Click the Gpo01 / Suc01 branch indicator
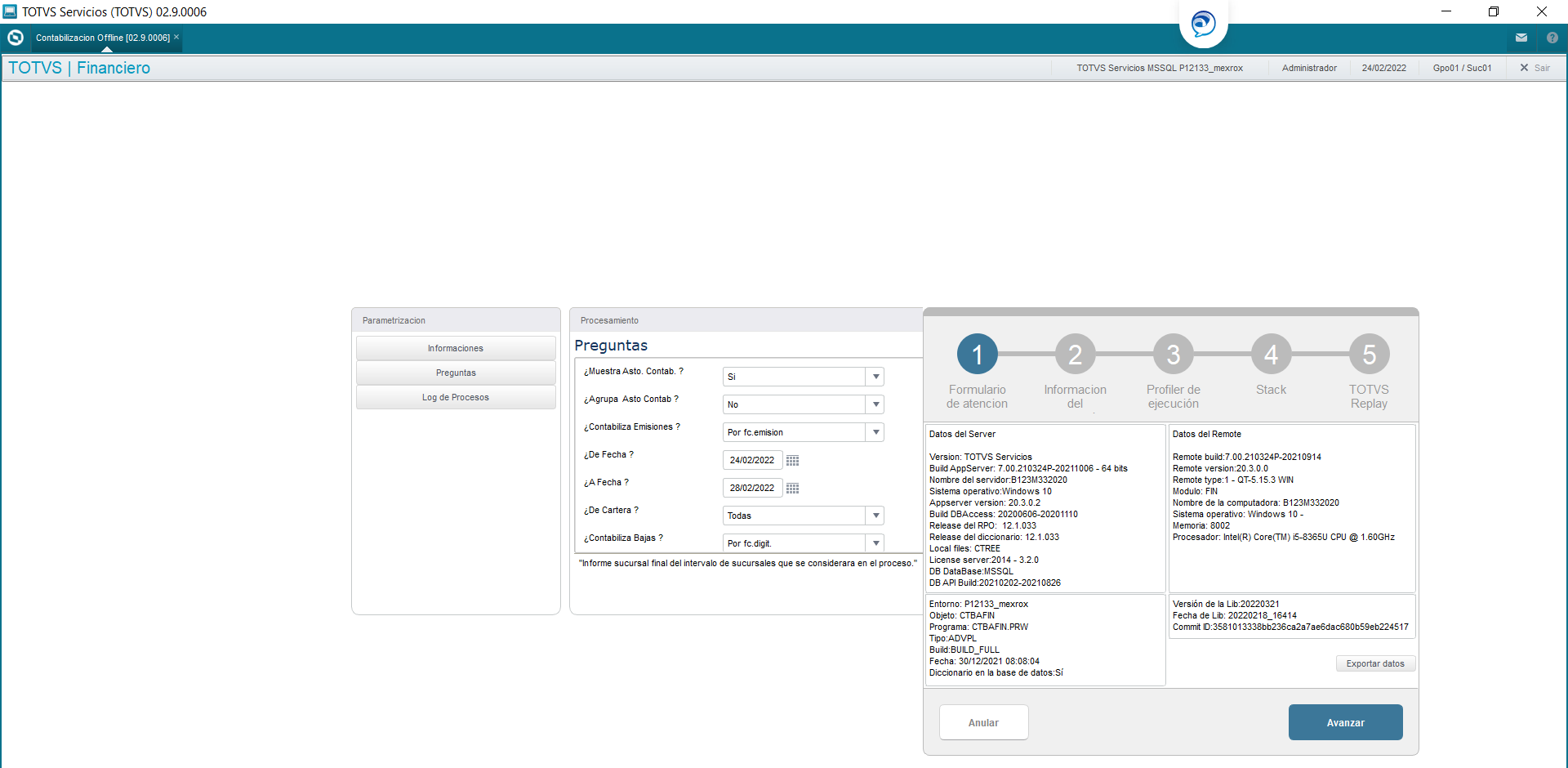This screenshot has height=768, width=1568. (x=1462, y=68)
